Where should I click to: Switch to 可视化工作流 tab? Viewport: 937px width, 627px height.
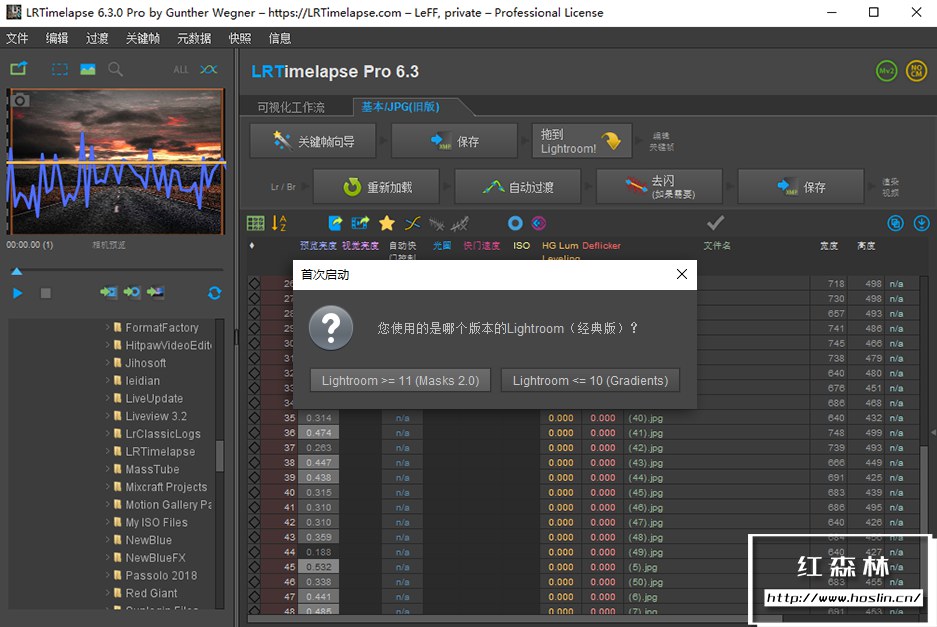pyautogui.click(x=291, y=108)
